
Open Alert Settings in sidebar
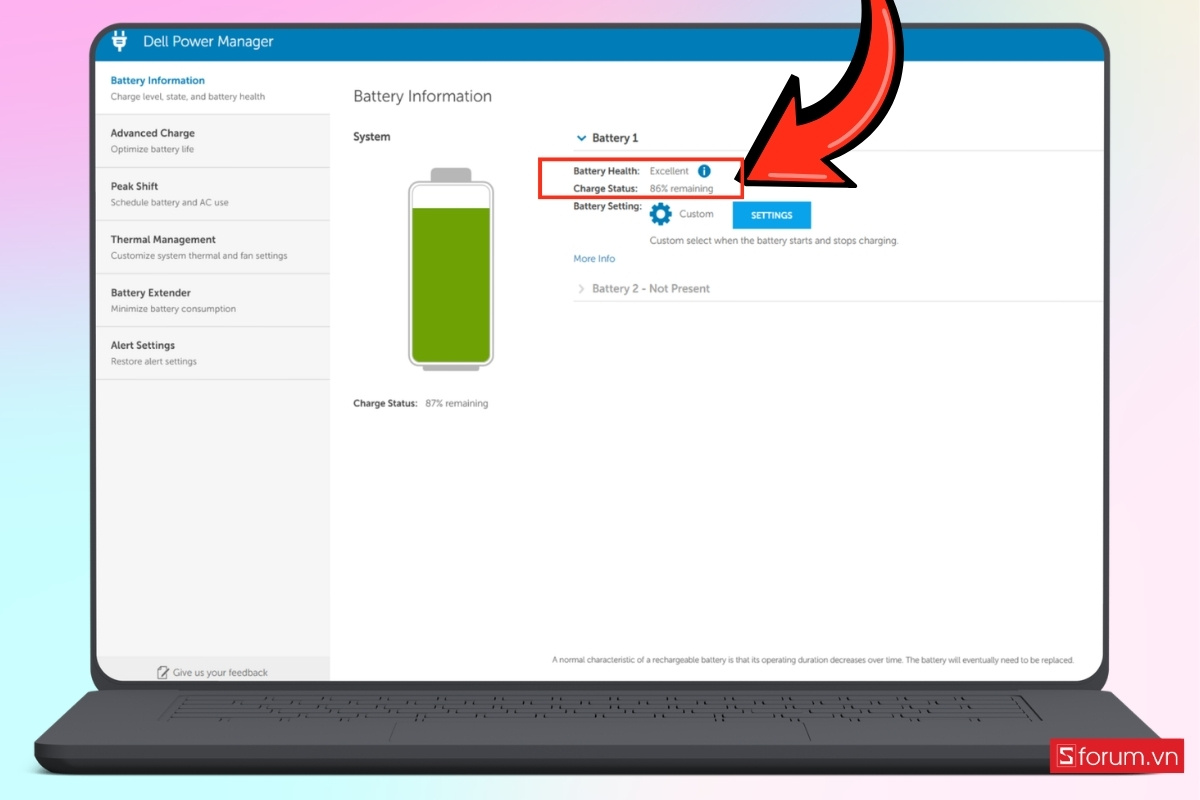(213, 353)
